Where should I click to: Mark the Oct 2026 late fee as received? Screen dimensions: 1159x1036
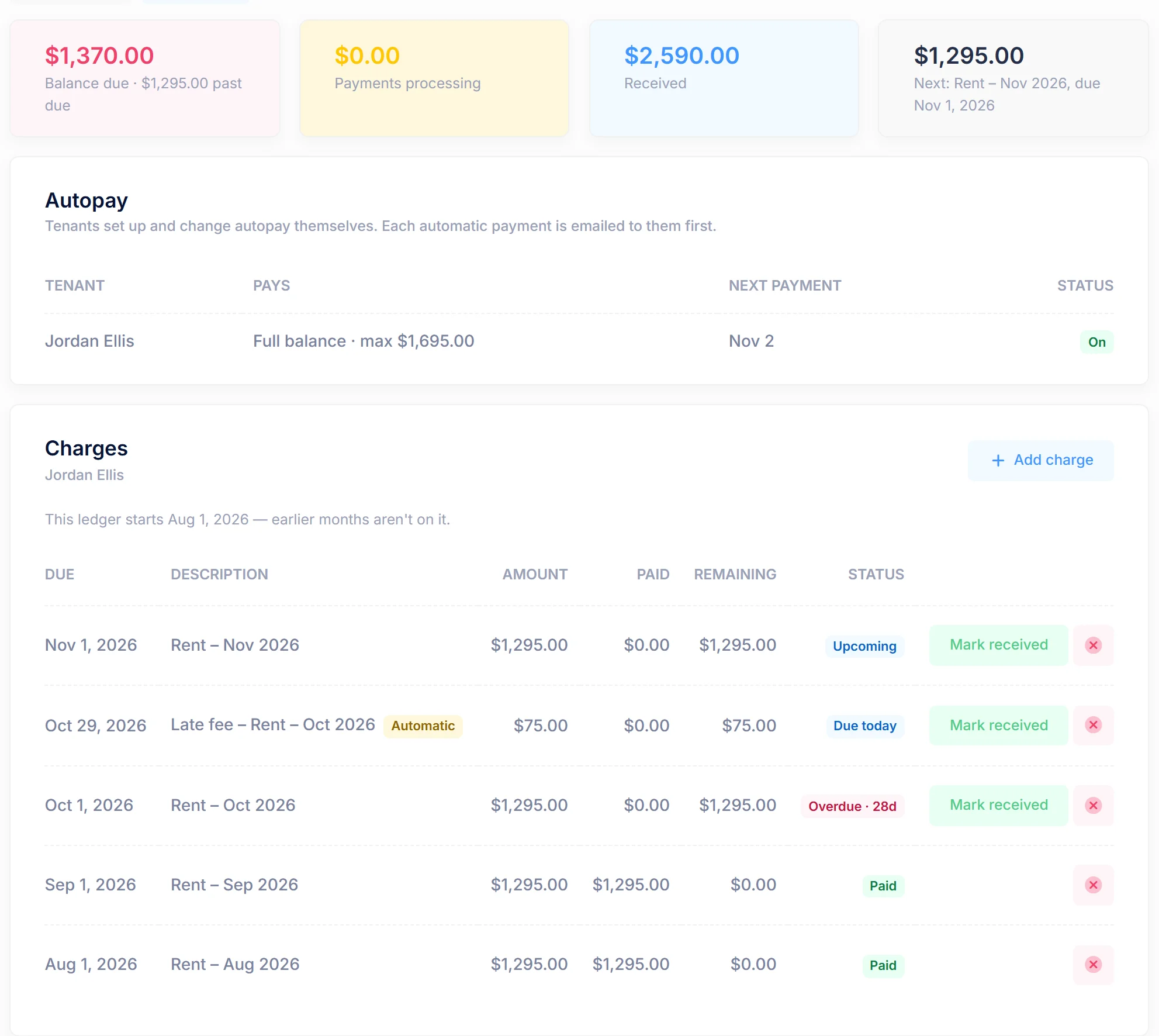coord(998,725)
